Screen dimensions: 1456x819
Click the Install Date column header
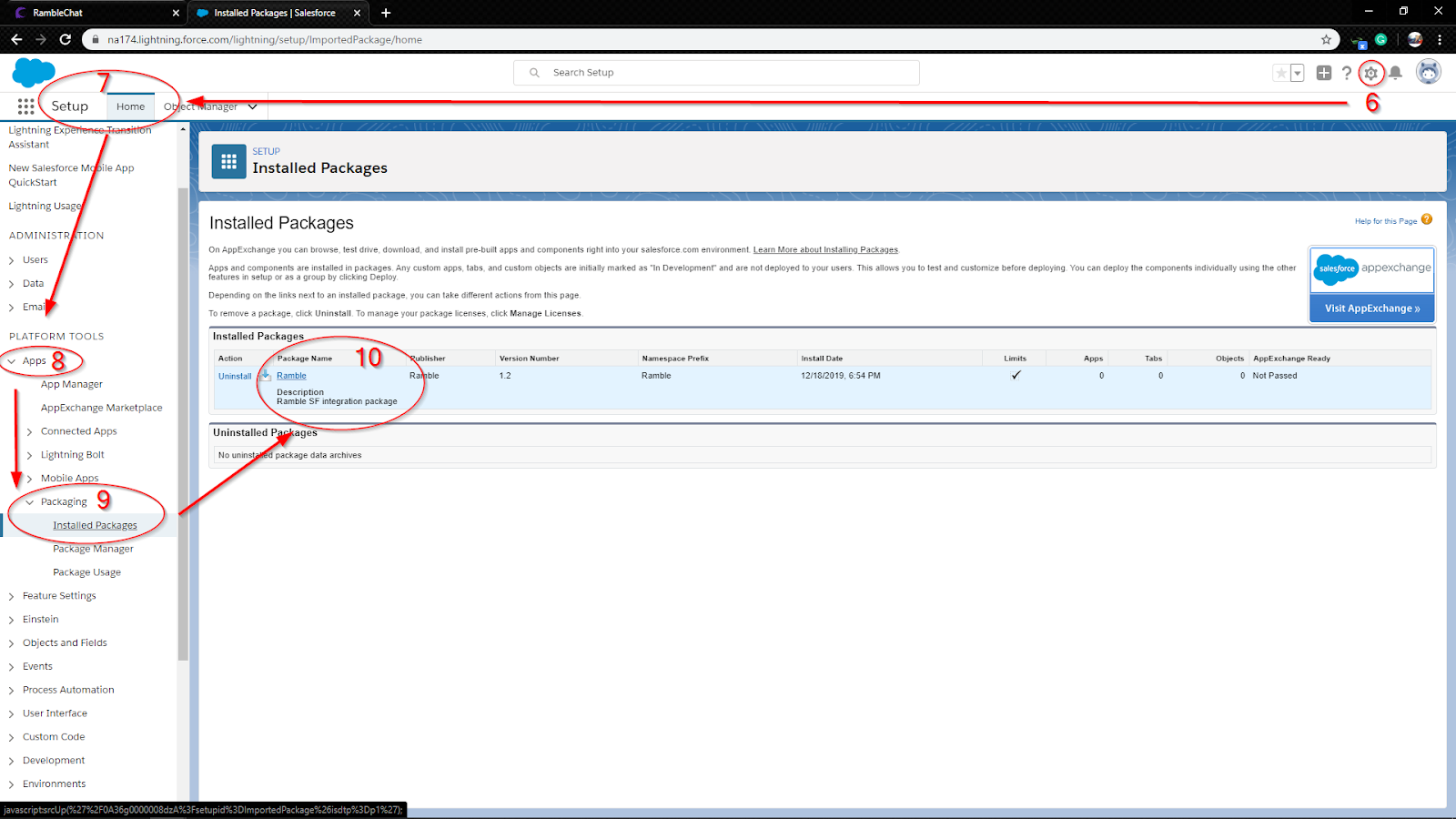(822, 359)
